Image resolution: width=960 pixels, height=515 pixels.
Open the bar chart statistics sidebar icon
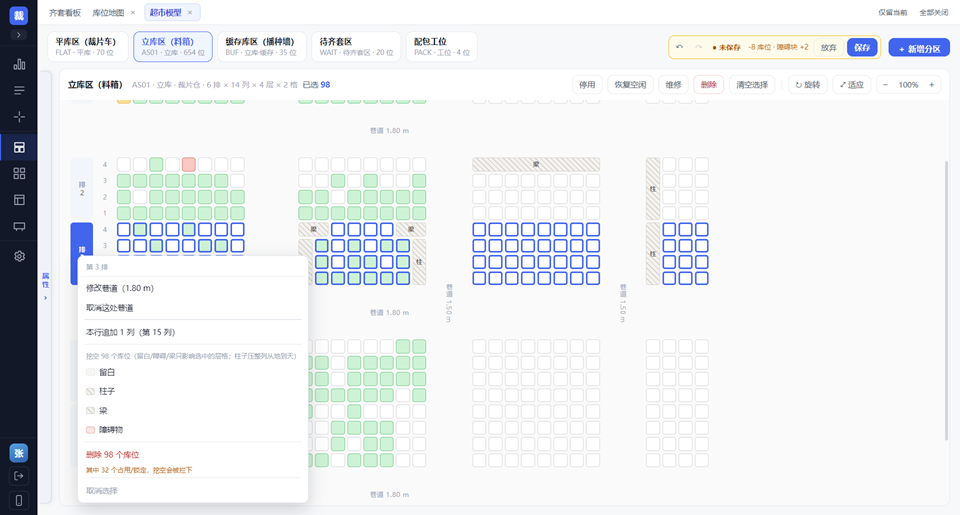[x=19, y=64]
